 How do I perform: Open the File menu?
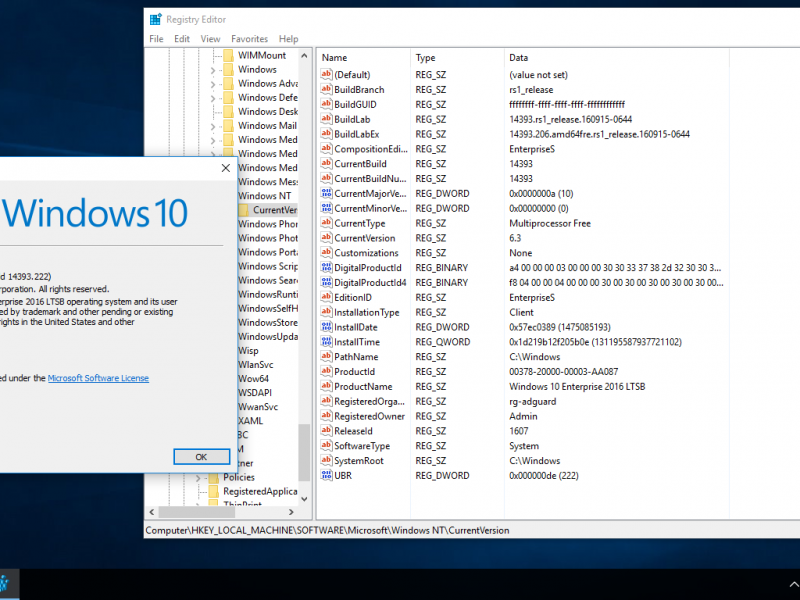click(156, 39)
